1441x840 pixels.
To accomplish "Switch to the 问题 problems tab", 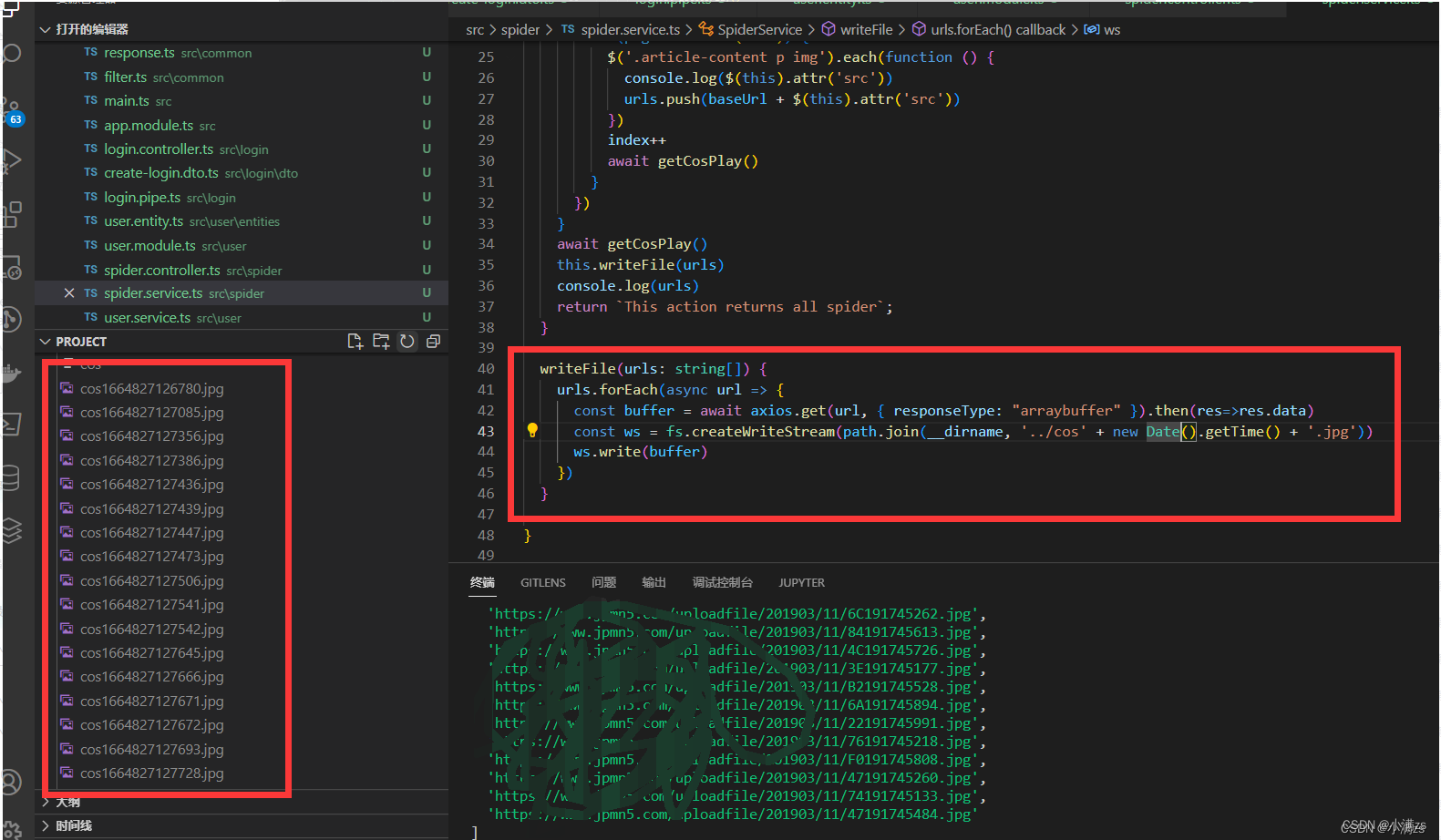I will tap(603, 582).
